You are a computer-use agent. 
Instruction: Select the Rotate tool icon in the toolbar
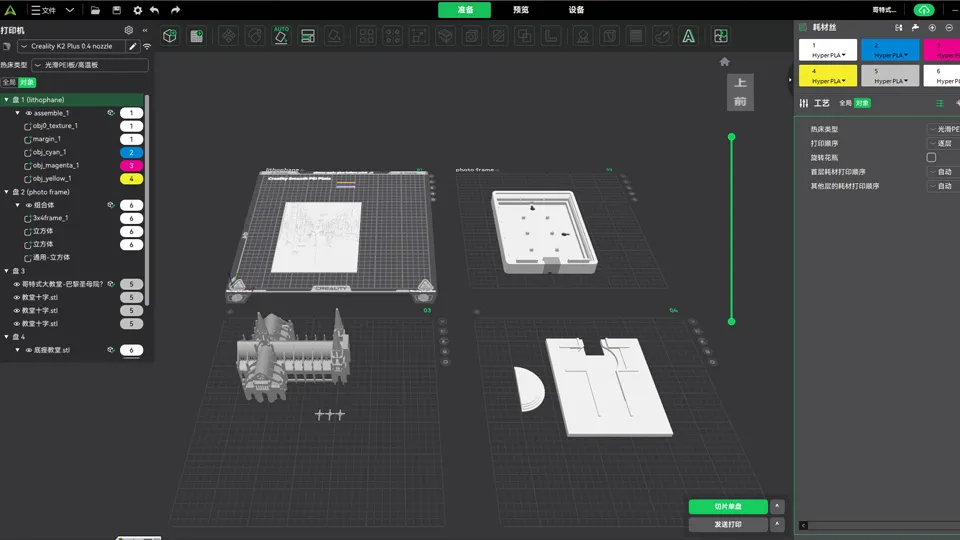pos(255,36)
